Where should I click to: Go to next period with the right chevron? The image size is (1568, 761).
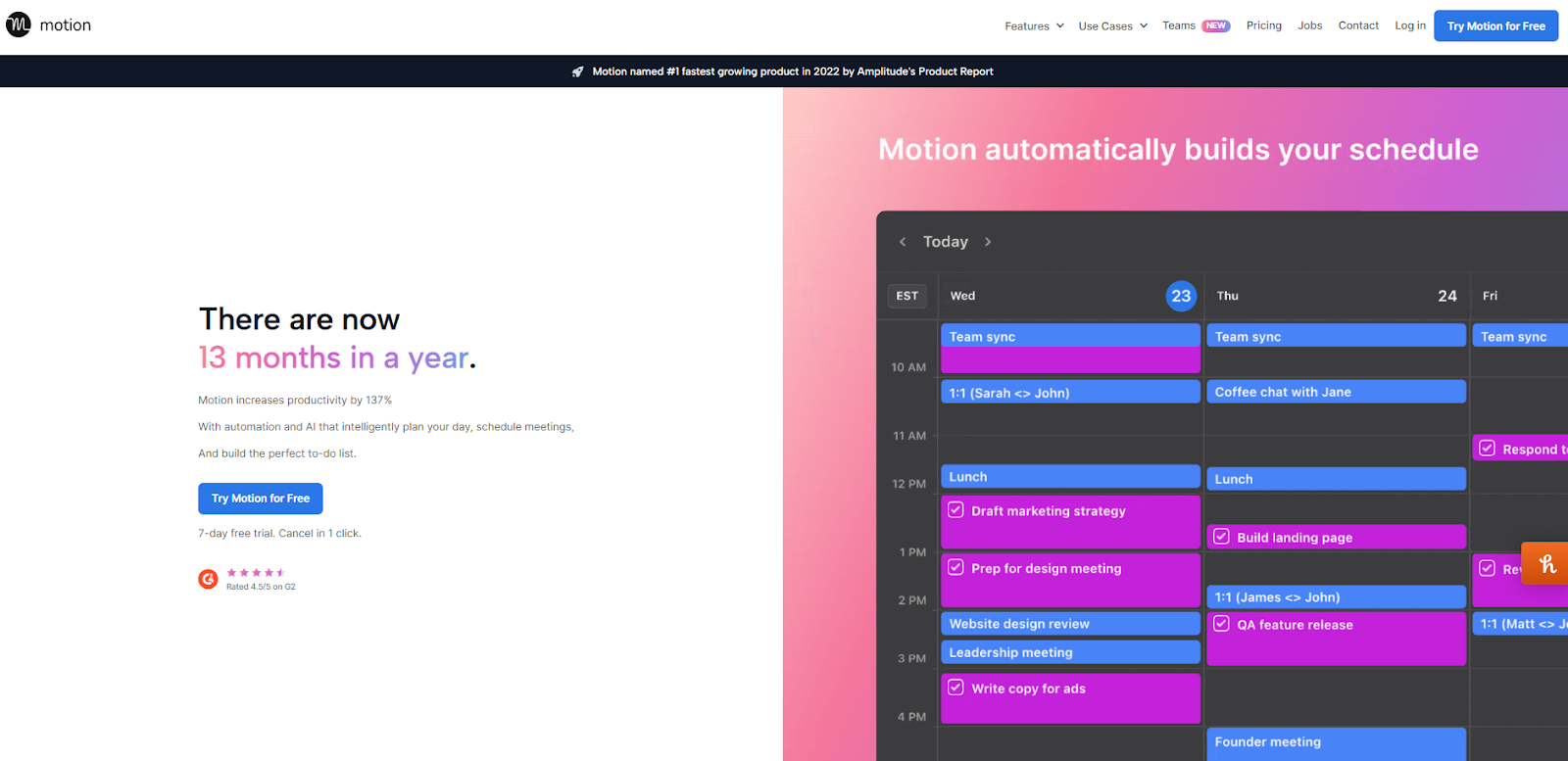click(988, 242)
